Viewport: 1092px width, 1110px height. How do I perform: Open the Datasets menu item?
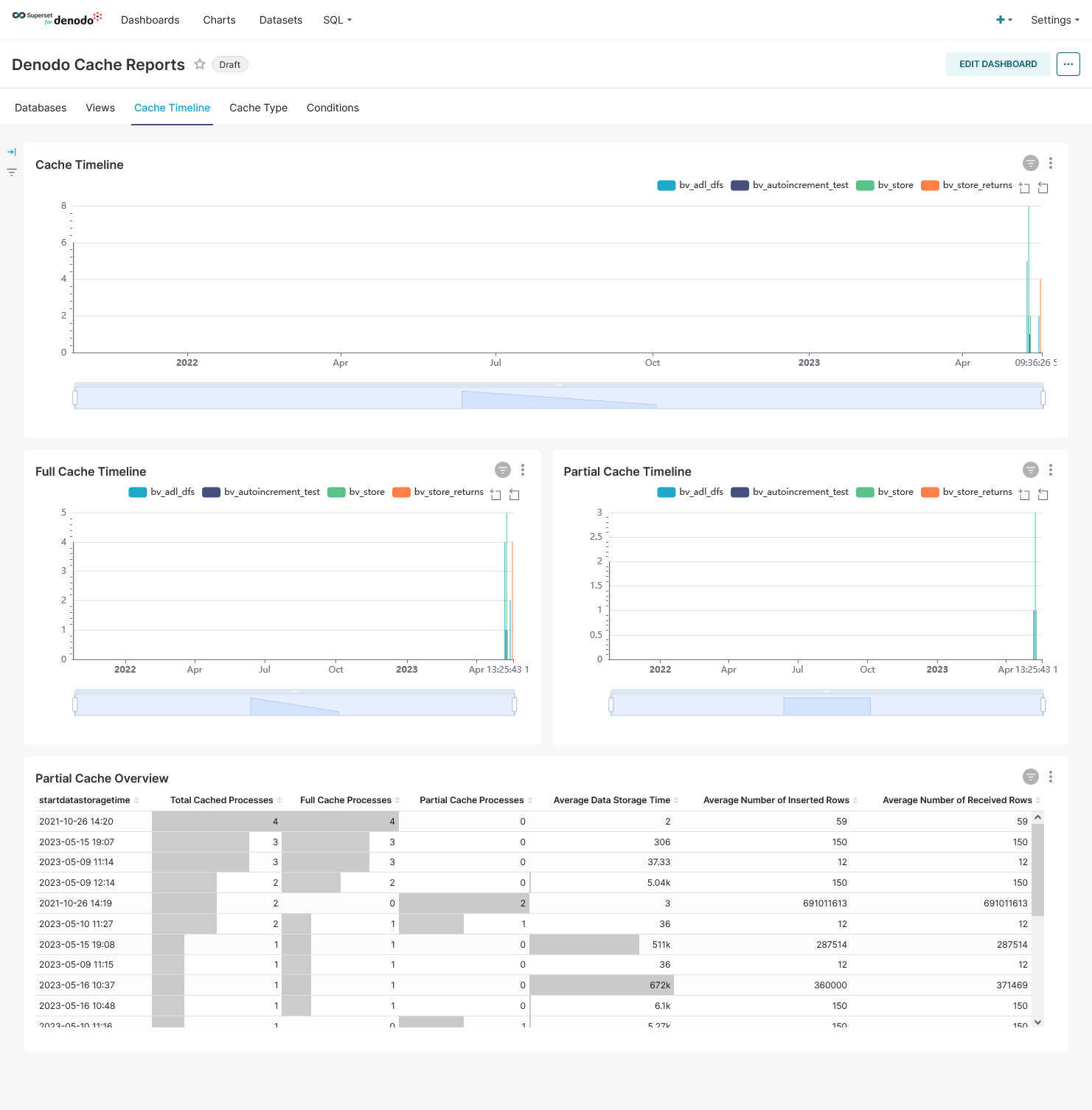coord(281,20)
